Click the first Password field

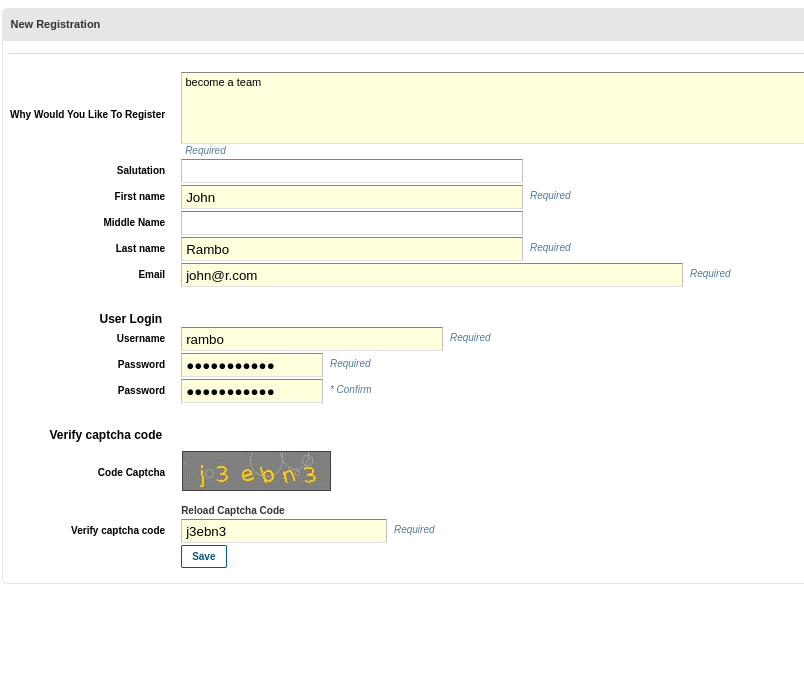(252, 365)
